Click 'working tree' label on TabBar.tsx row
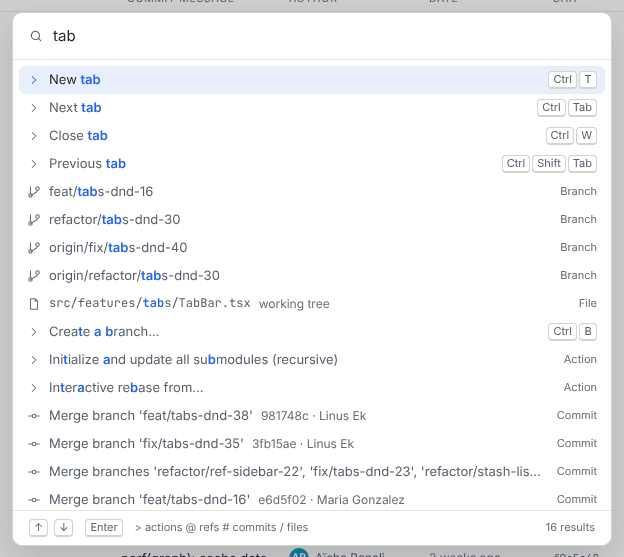This screenshot has width=624, height=557. click(294, 304)
